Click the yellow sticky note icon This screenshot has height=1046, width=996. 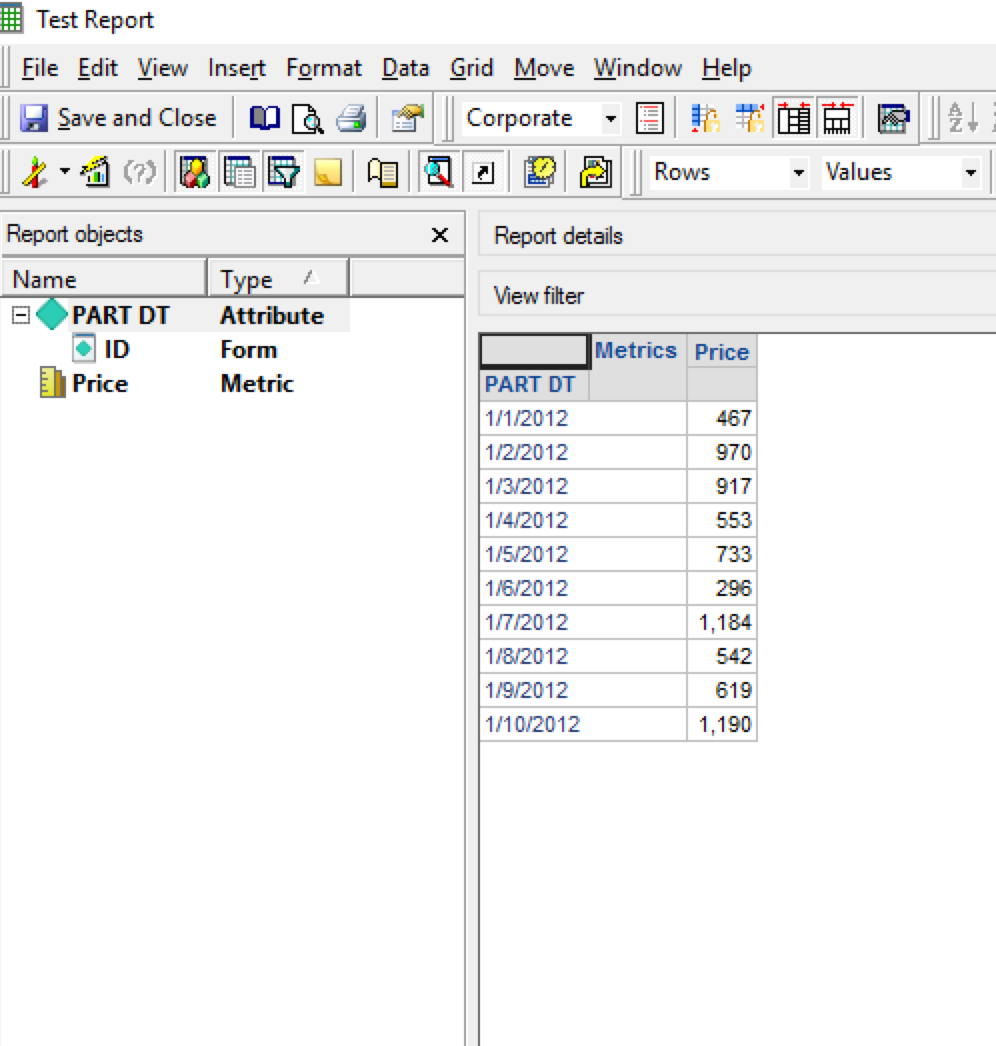(x=327, y=173)
